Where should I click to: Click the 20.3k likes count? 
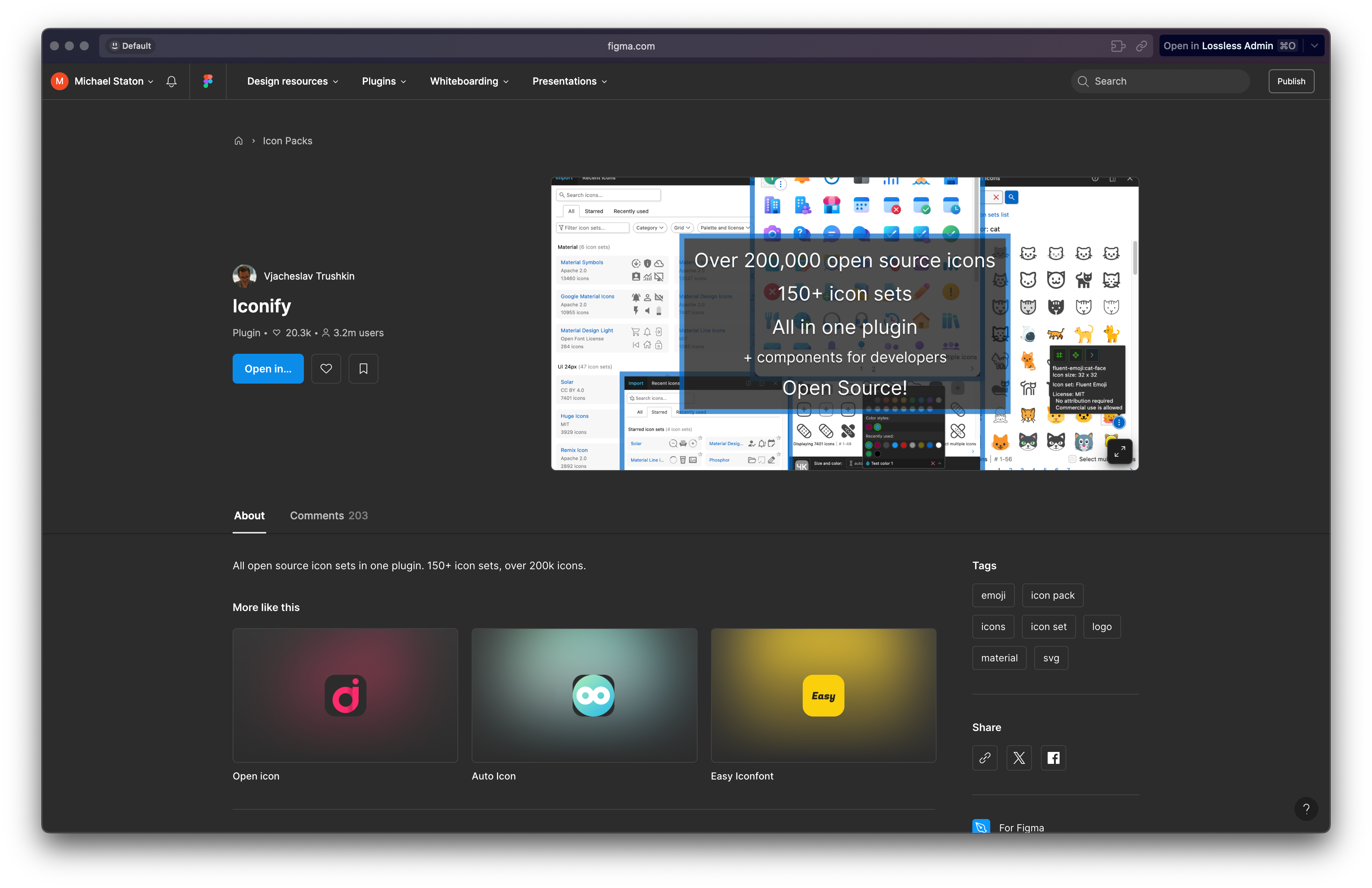pos(298,333)
